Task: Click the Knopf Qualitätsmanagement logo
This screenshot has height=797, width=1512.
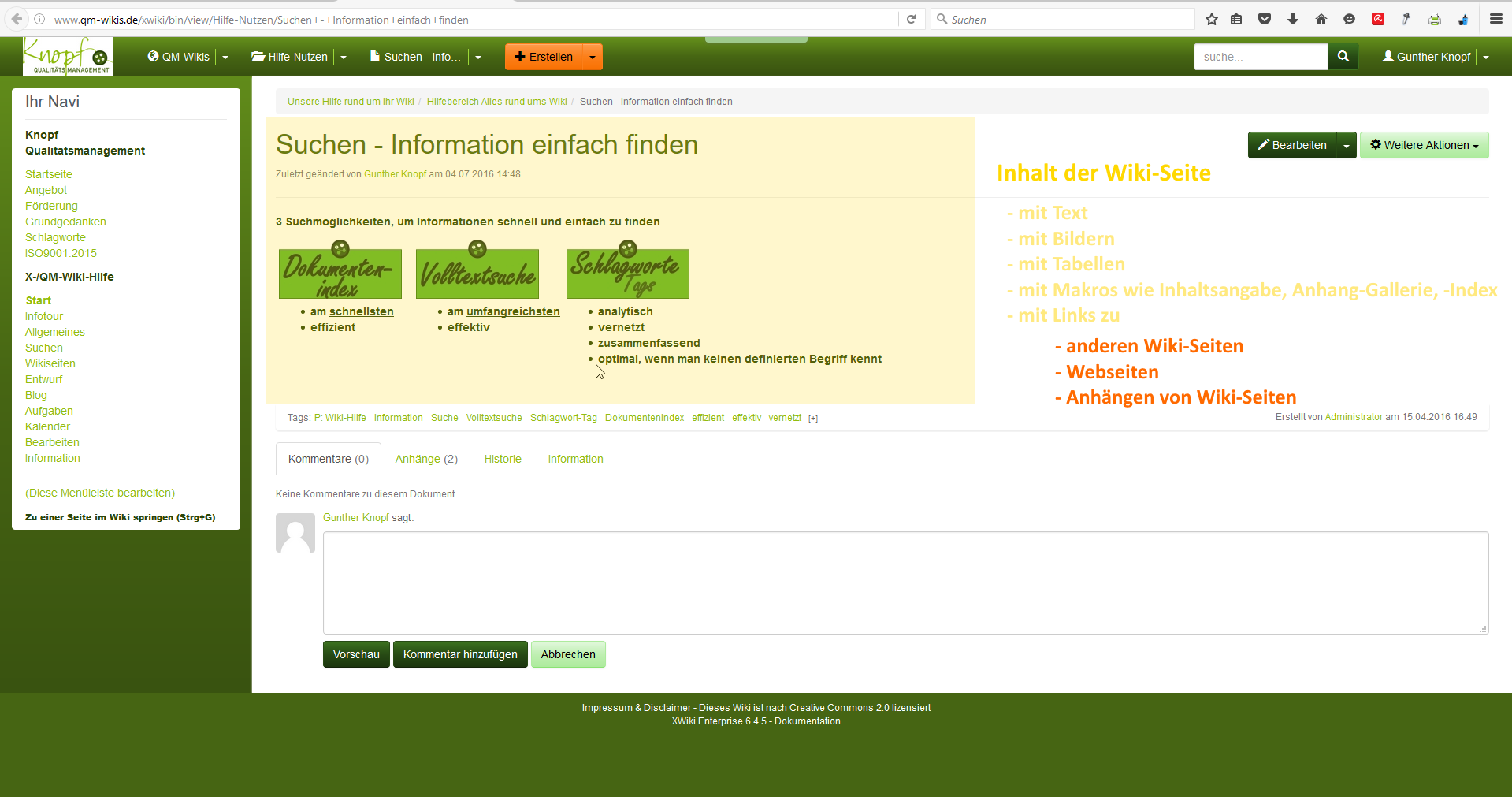Action: [x=68, y=57]
